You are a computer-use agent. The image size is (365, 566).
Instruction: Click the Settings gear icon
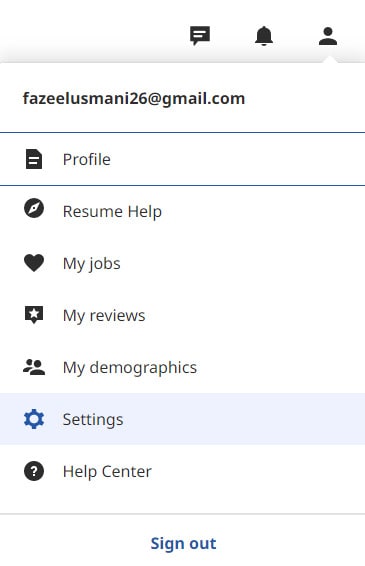34,419
